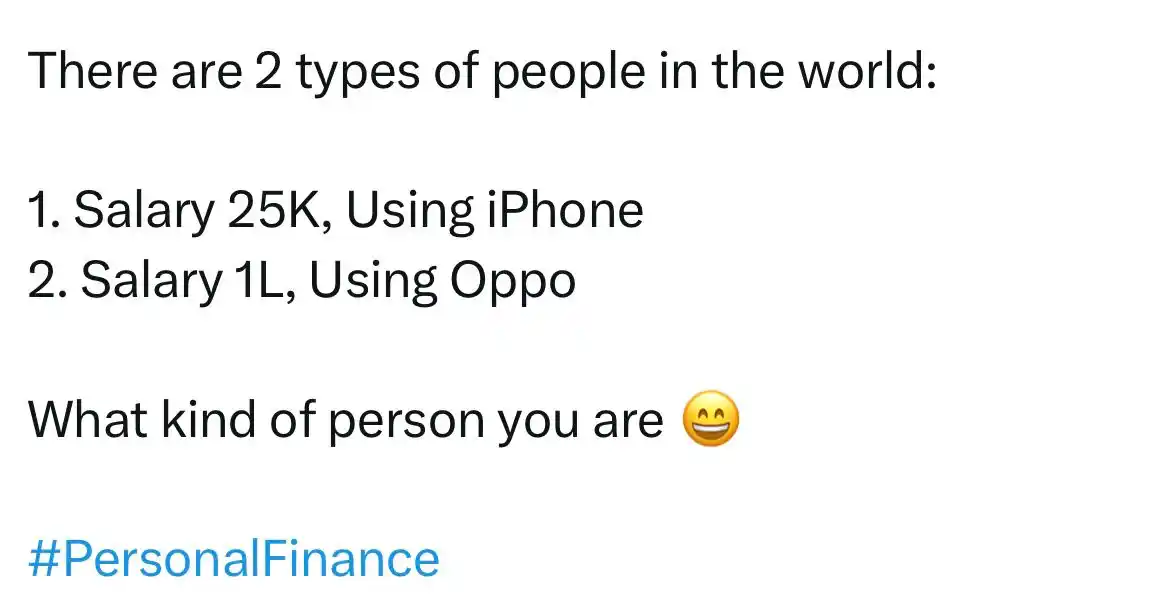This screenshot has width=1170, height=615.
Task: Click the list number "2."
Action: click(48, 282)
